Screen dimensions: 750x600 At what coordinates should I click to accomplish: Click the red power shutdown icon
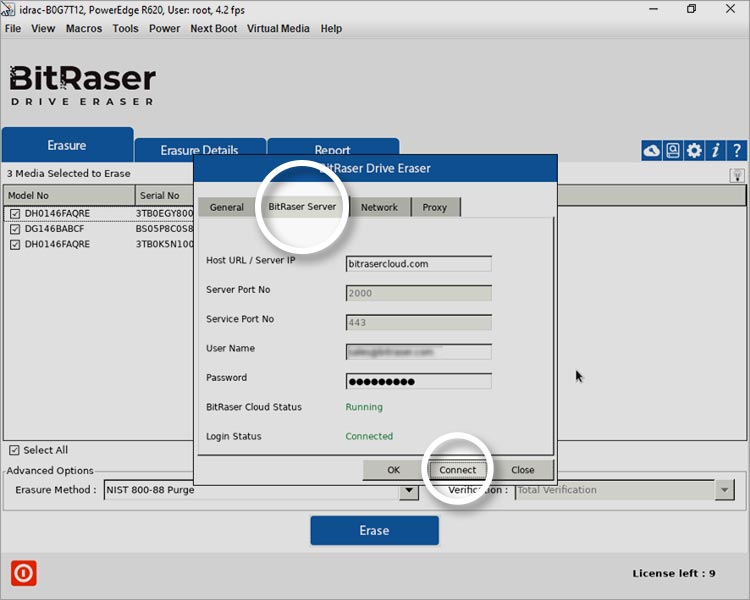click(x=23, y=573)
